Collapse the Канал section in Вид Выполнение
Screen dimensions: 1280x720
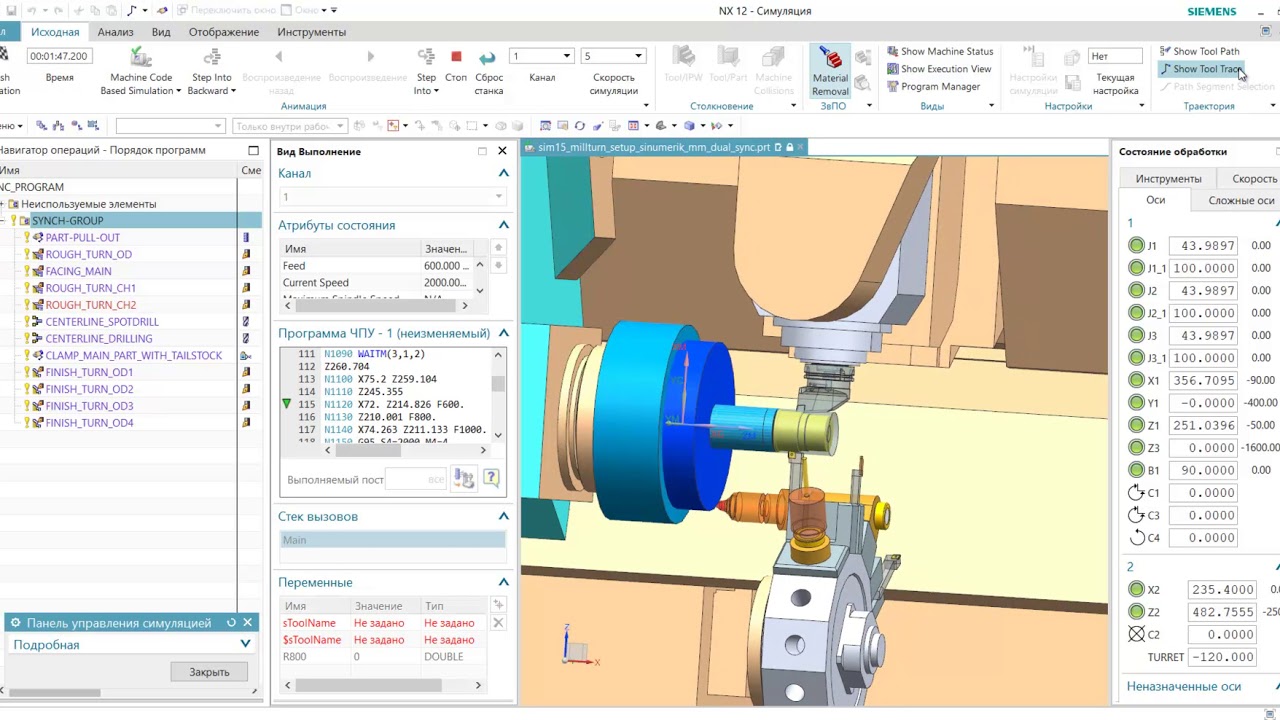coord(503,173)
